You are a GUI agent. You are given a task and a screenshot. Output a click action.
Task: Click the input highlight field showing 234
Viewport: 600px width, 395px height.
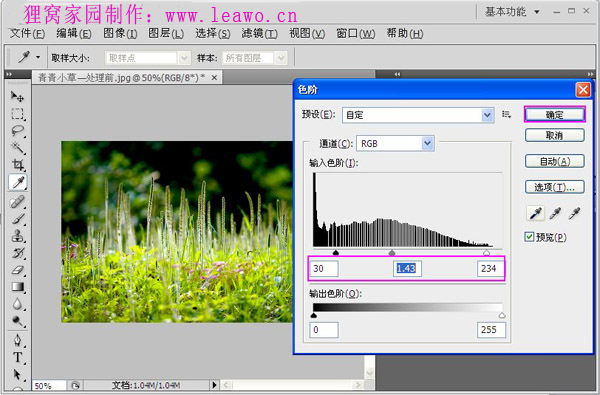pyautogui.click(x=491, y=269)
